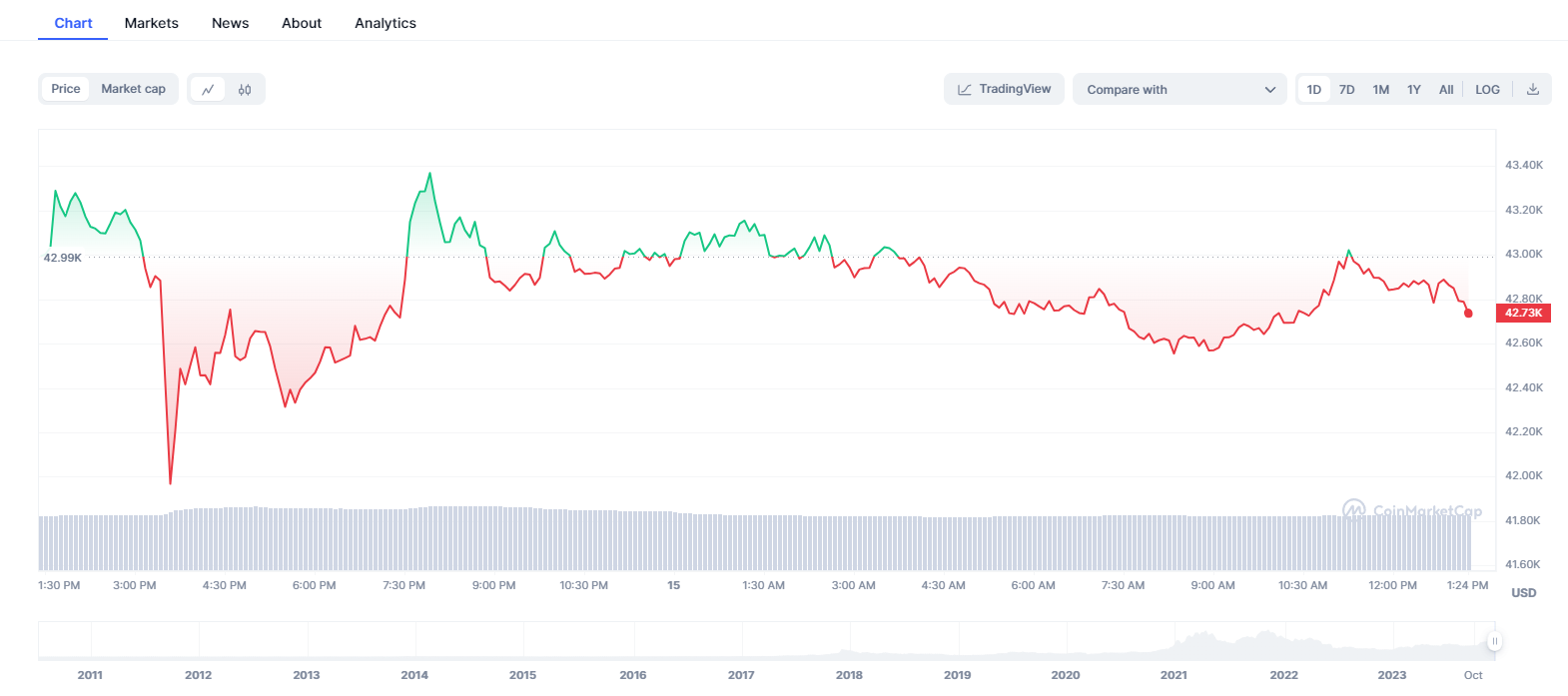The height and width of the screenshot is (696, 1568).
Task: Expand the Compare with dropdown
Action: click(x=1179, y=89)
